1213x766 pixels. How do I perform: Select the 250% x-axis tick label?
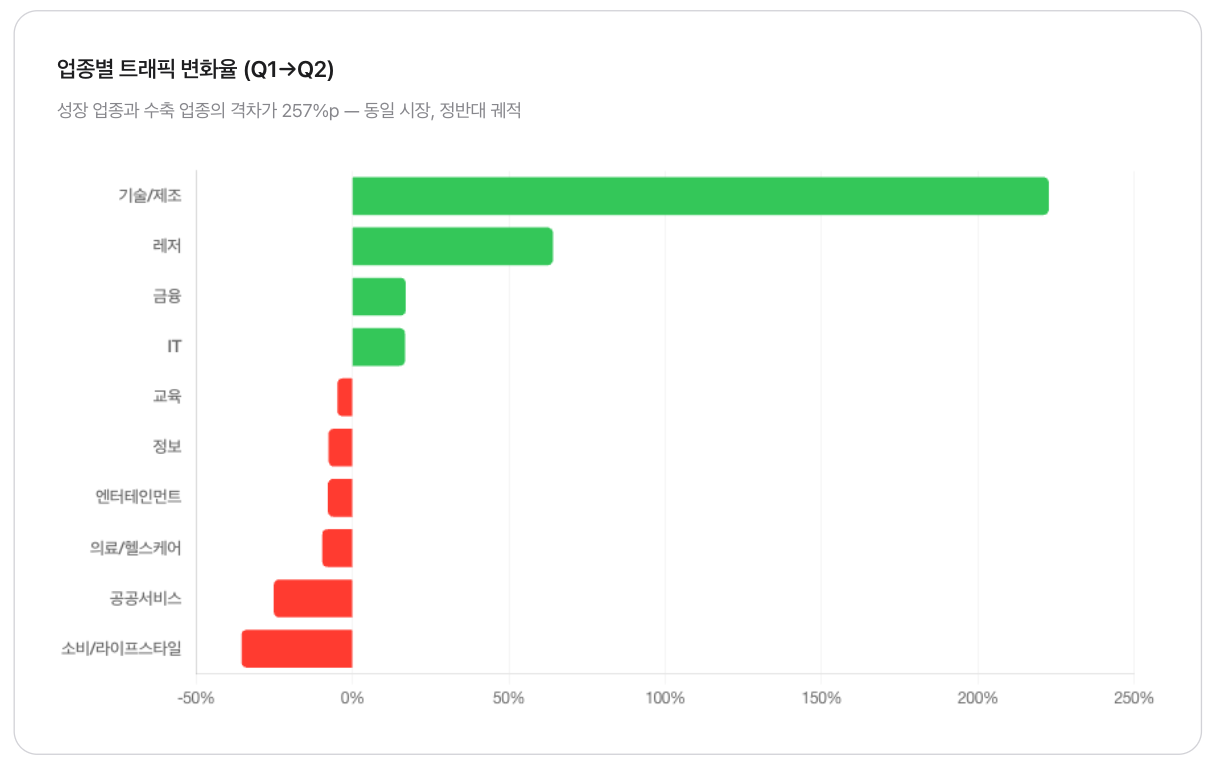(x=1133, y=697)
